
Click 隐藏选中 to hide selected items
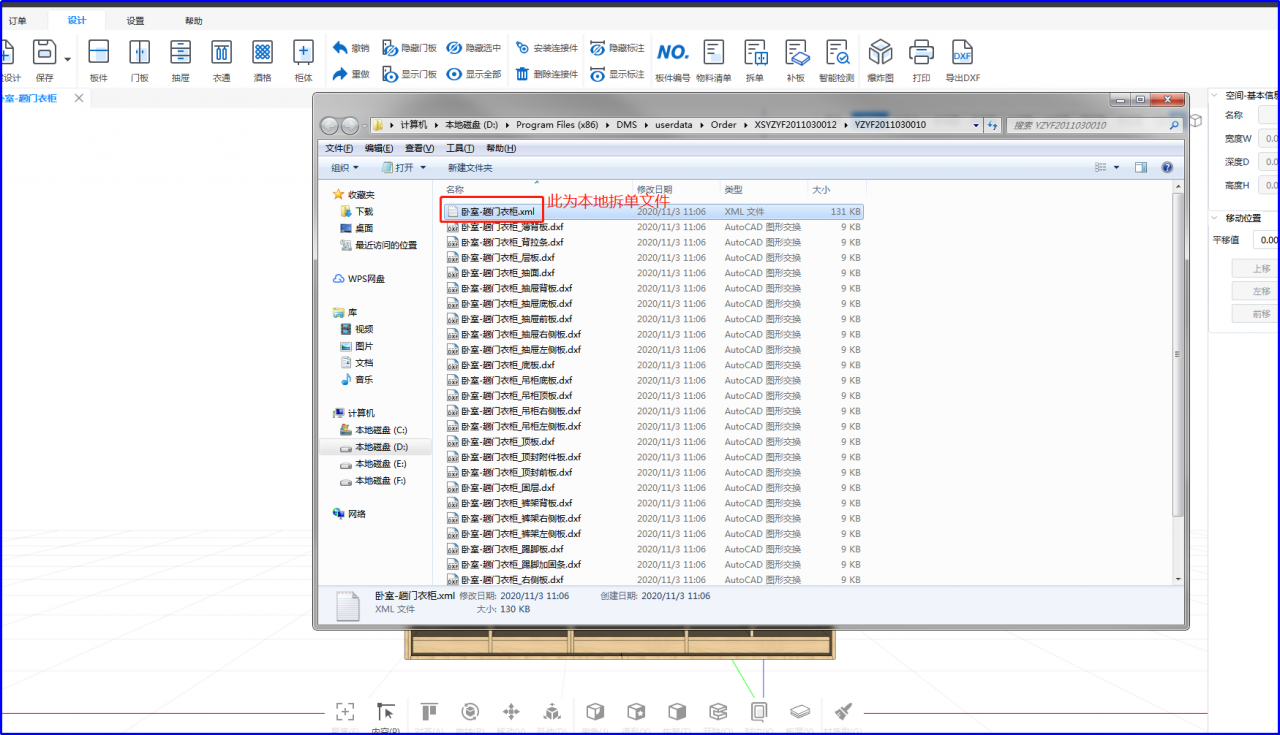(474, 47)
